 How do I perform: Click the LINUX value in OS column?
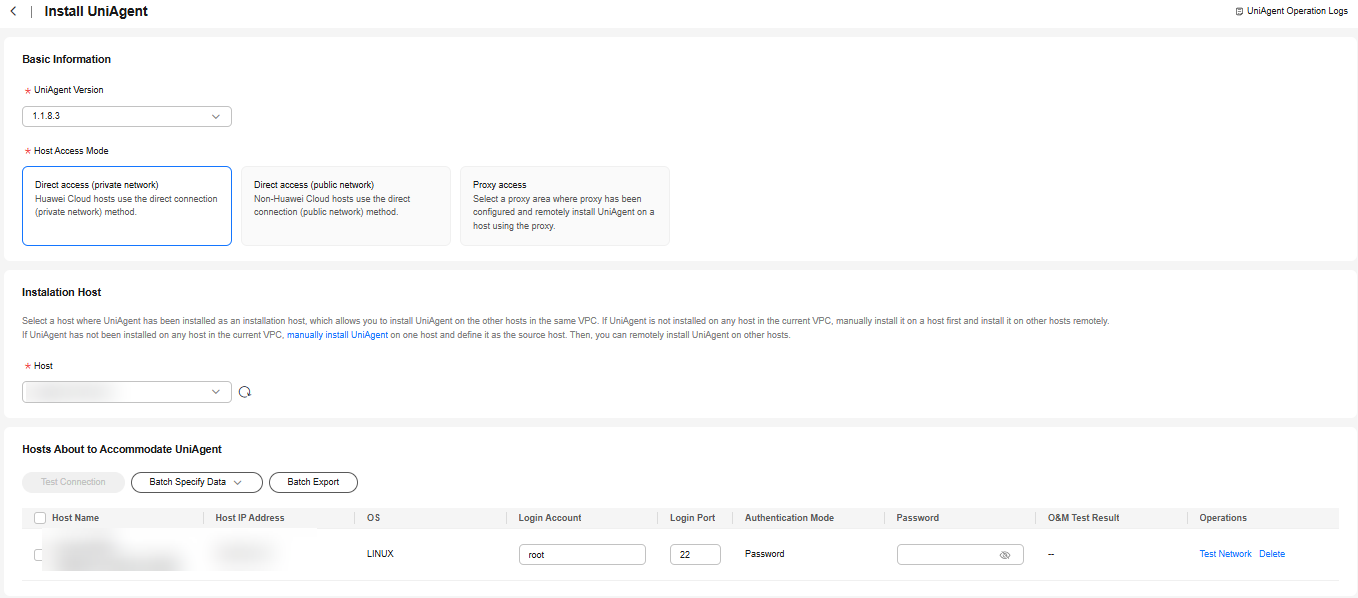(380, 554)
